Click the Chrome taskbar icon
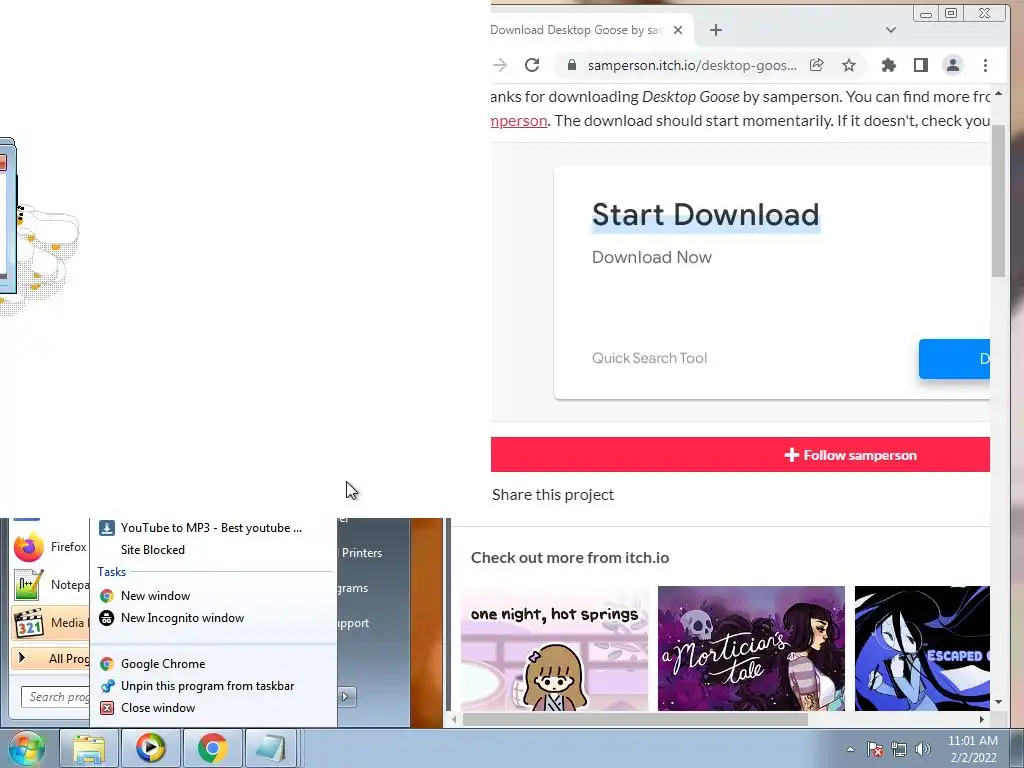The height and width of the screenshot is (768, 1024). pyautogui.click(x=212, y=748)
